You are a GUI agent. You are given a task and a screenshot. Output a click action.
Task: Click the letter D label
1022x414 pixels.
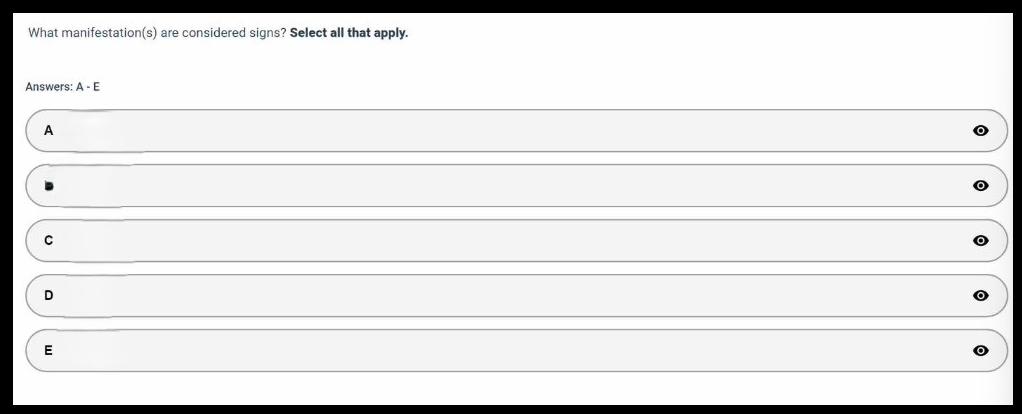click(48, 296)
